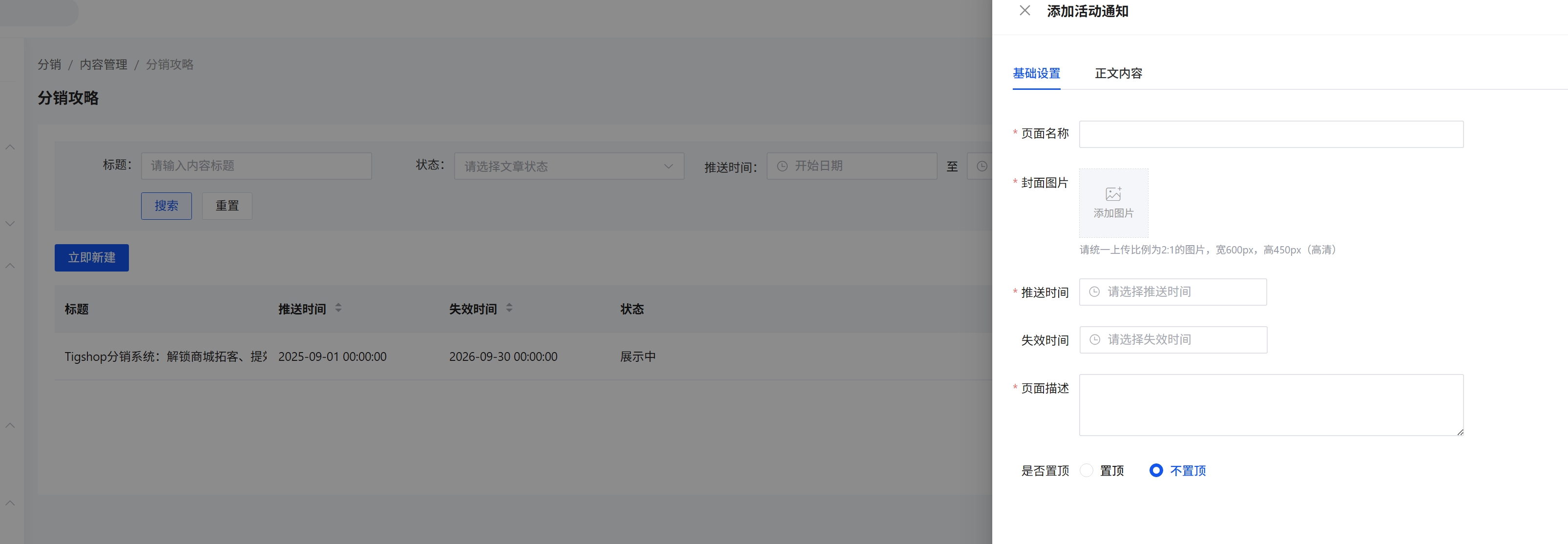This screenshot has height=544, width=1568.
Task: Sort table by 失效时间 column arrows
Action: (509, 308)
